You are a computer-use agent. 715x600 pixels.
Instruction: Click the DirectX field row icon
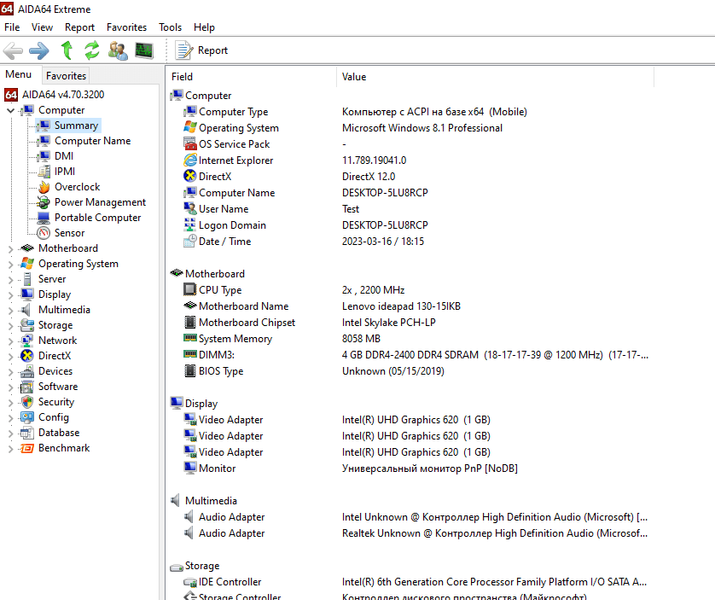[x=190, y=176]
